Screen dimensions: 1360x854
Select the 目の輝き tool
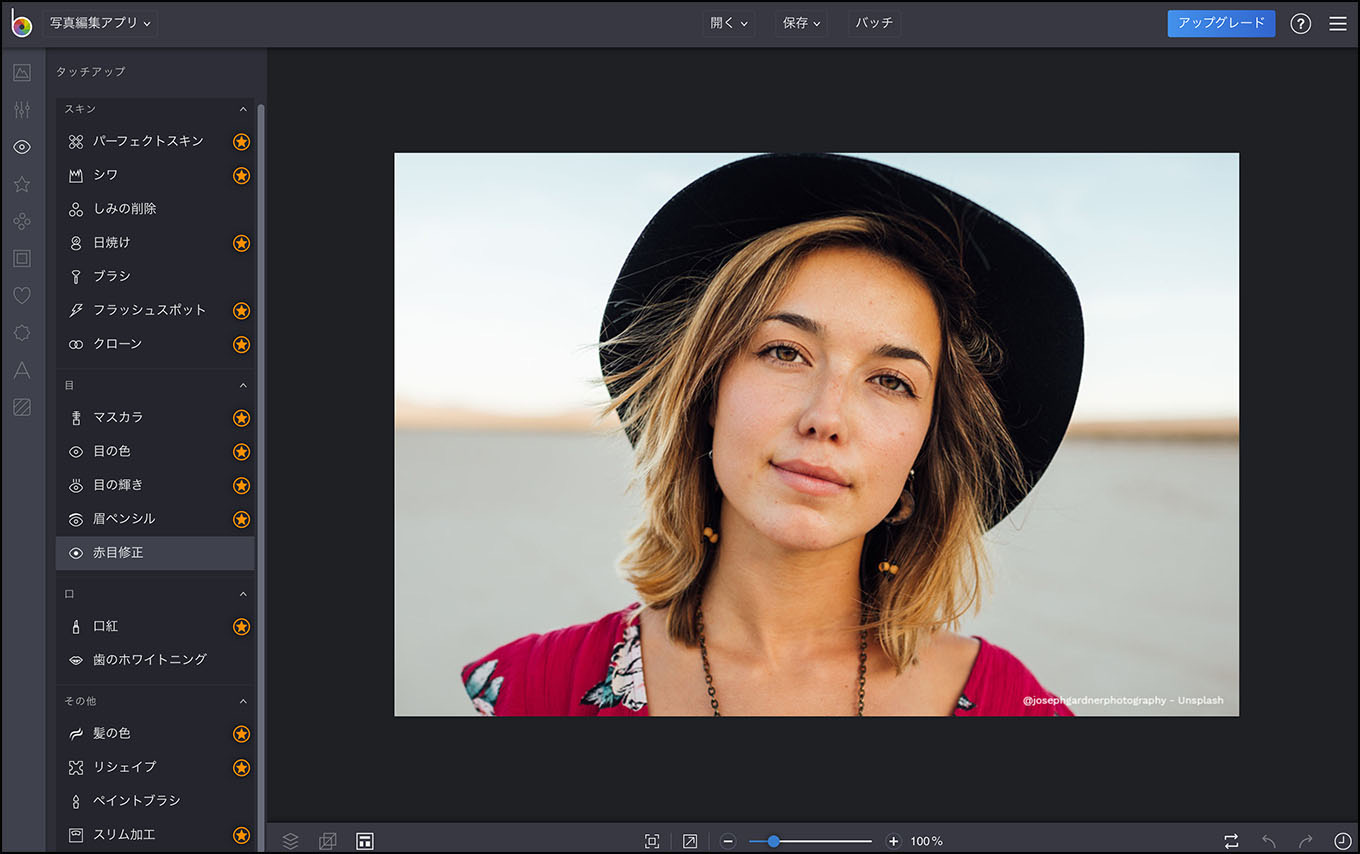coord(155,485)
